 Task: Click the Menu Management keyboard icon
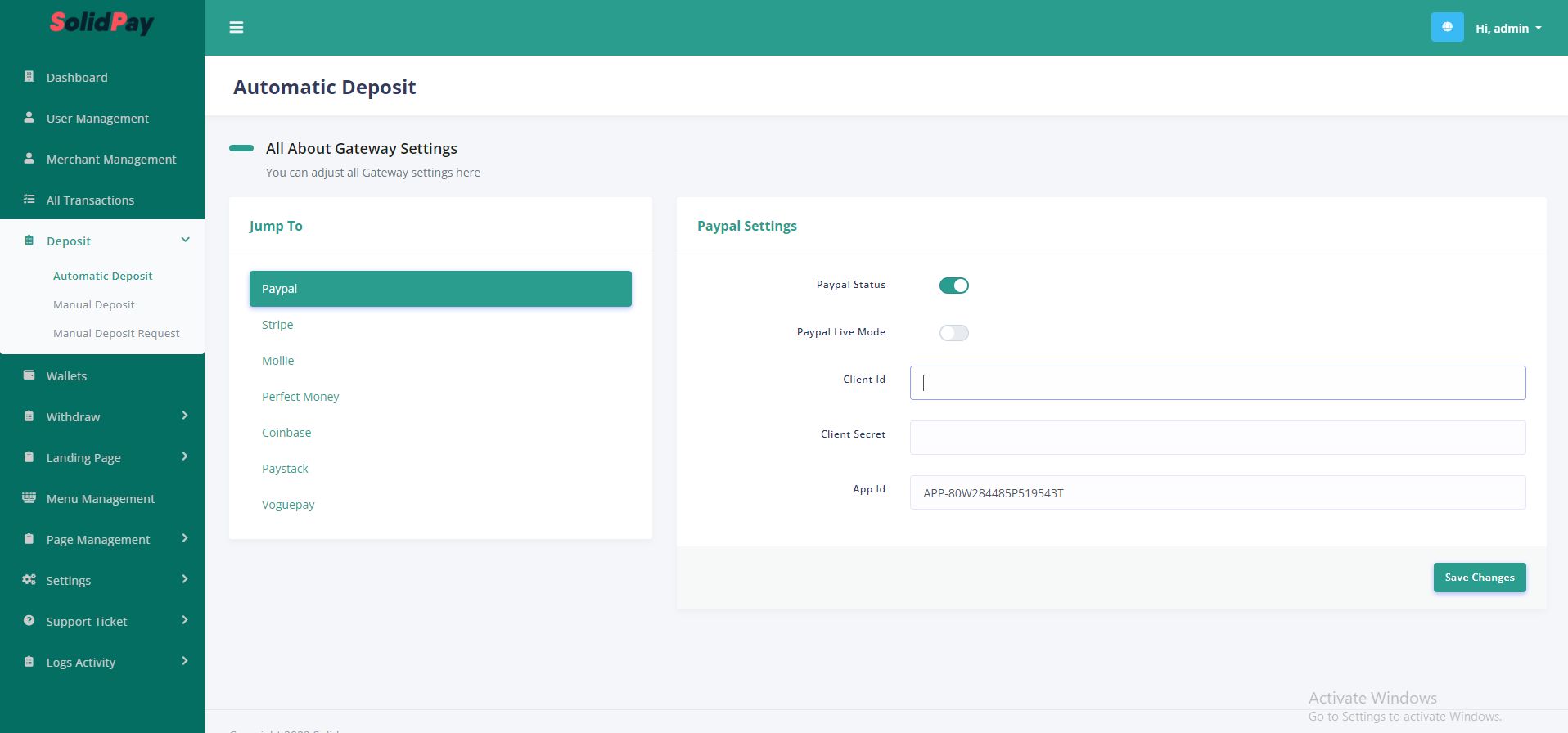coord(29,498)
